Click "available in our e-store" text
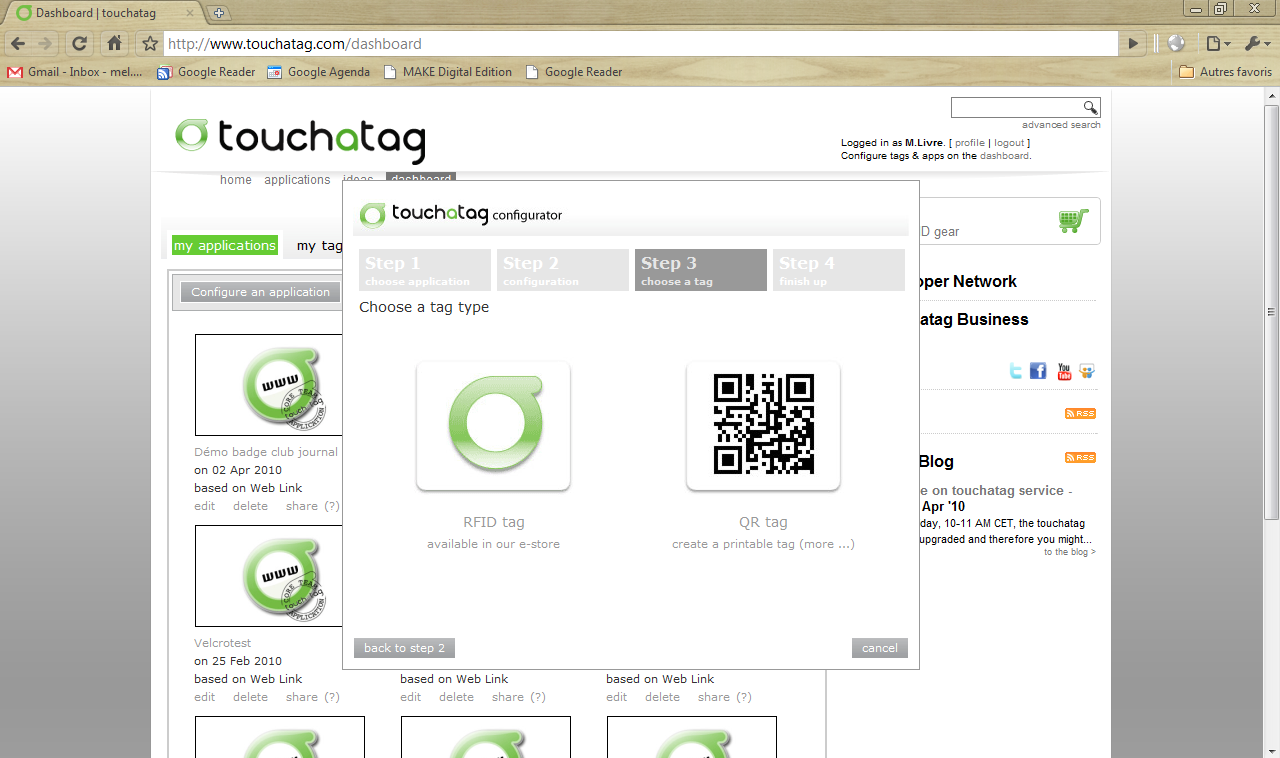This screenshot has width=1280, height=758. coord(494,544)
